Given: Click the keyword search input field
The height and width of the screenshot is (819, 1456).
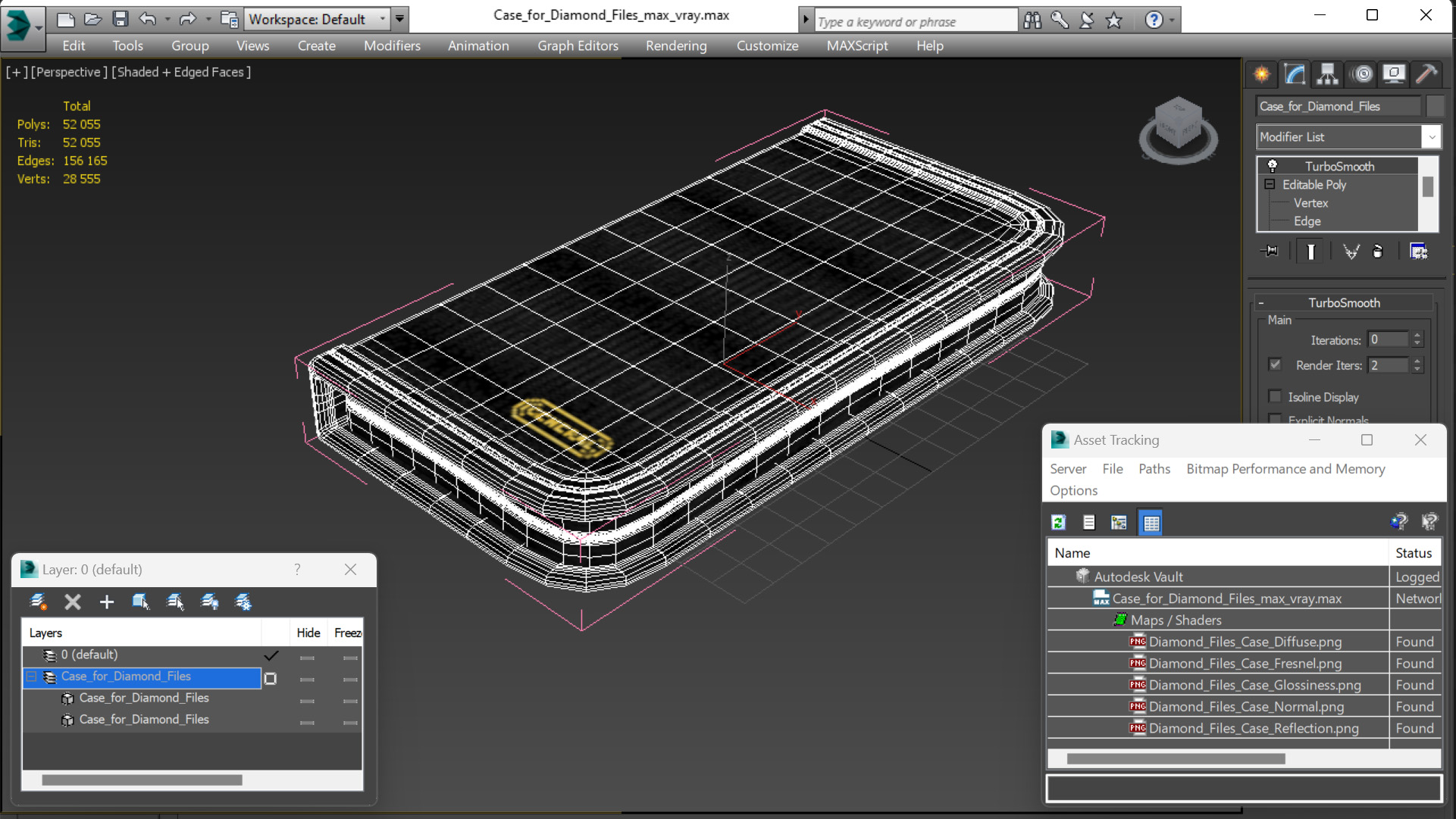Looking at the screenshot, I should [x=914, y=21].
